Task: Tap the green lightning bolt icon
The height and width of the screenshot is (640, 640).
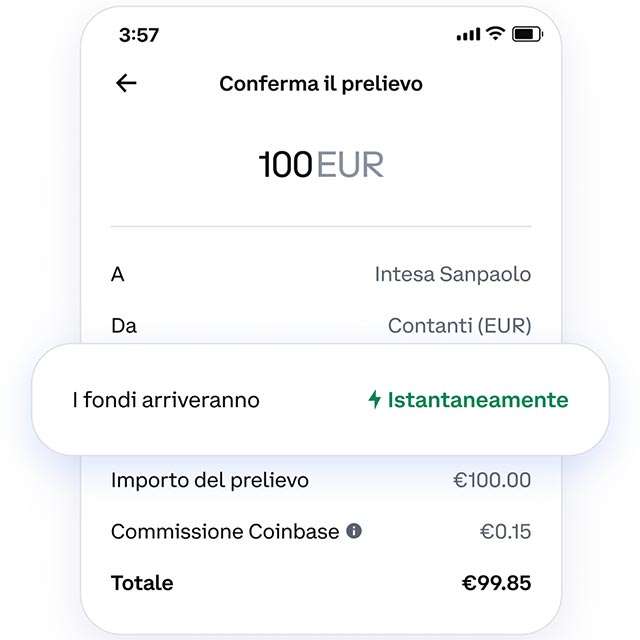Action: pos(375,400)
